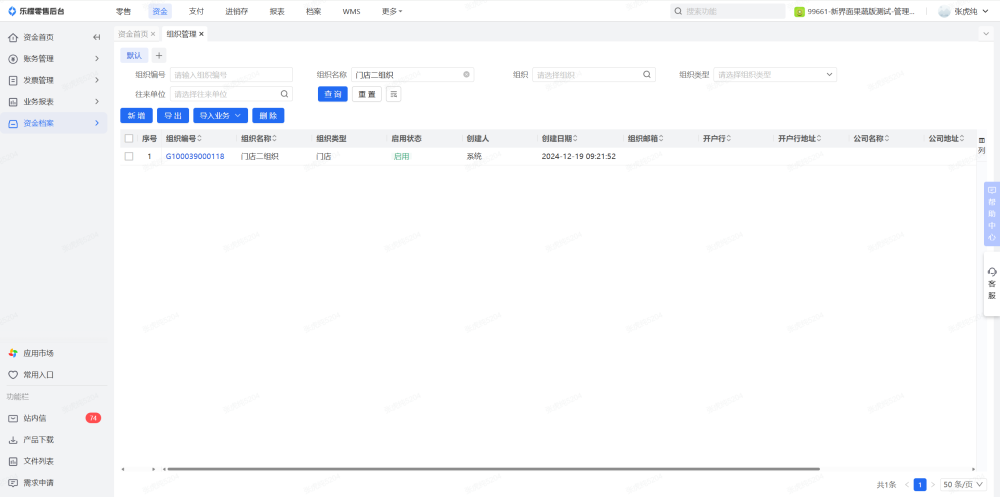Viewport: 1000px width, 497px height.
Task: Click the plus icon next to 默认
Action: click(158, 55)
